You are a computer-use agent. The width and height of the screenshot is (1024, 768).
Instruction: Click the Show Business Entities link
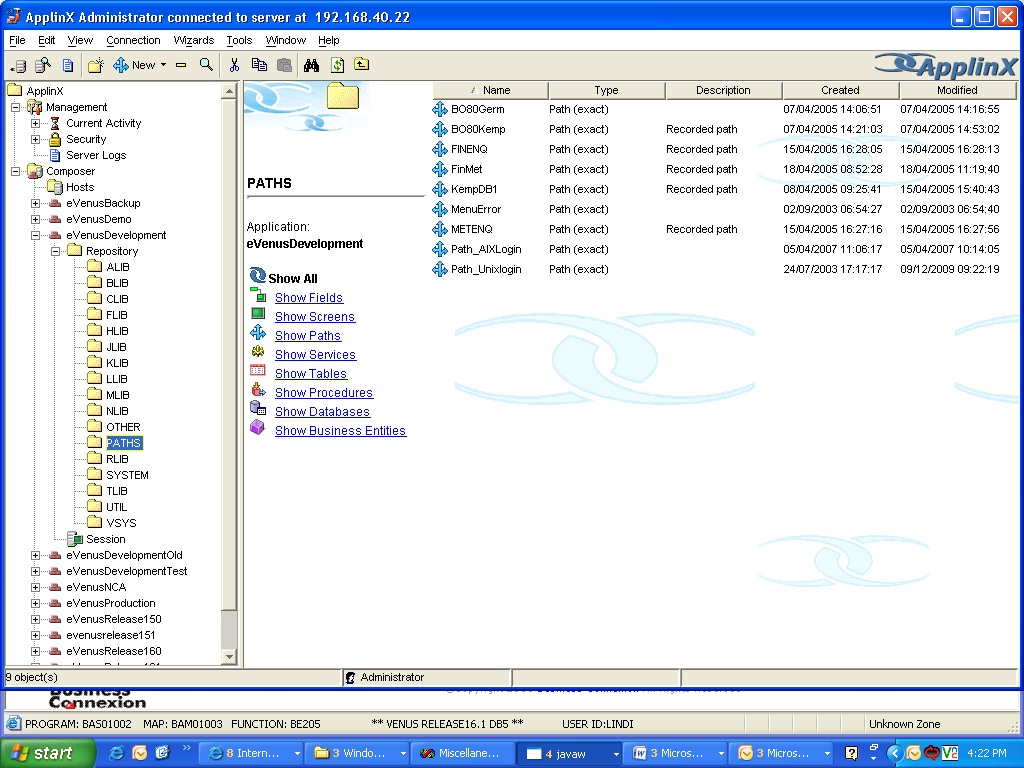(x=340, y=430)
